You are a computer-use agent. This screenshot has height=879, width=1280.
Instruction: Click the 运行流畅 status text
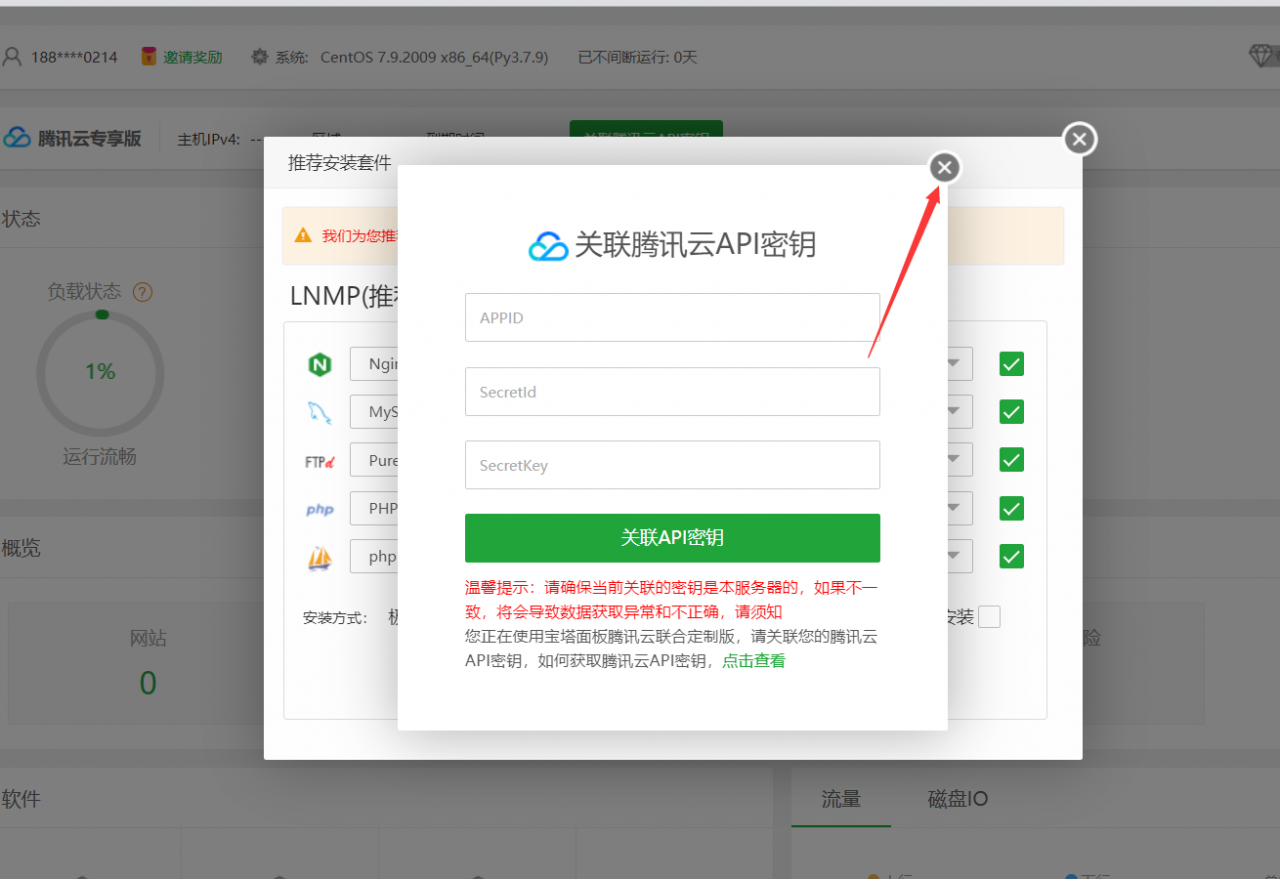tap(100, 457)
